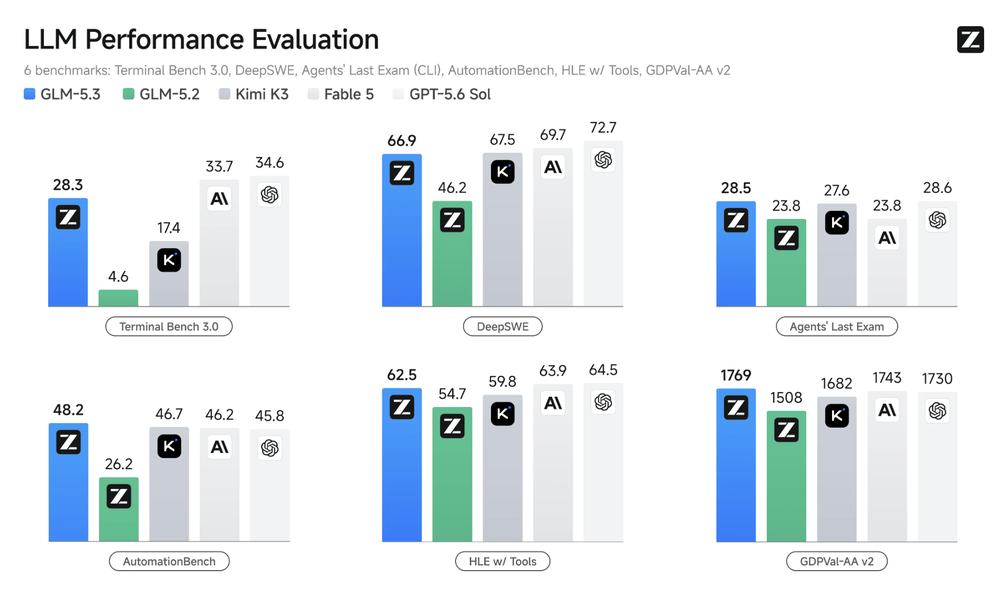Select the Terminal Bench 3.0 label pill
This screenshot has width=1000, height=600.
pos(169,326)
